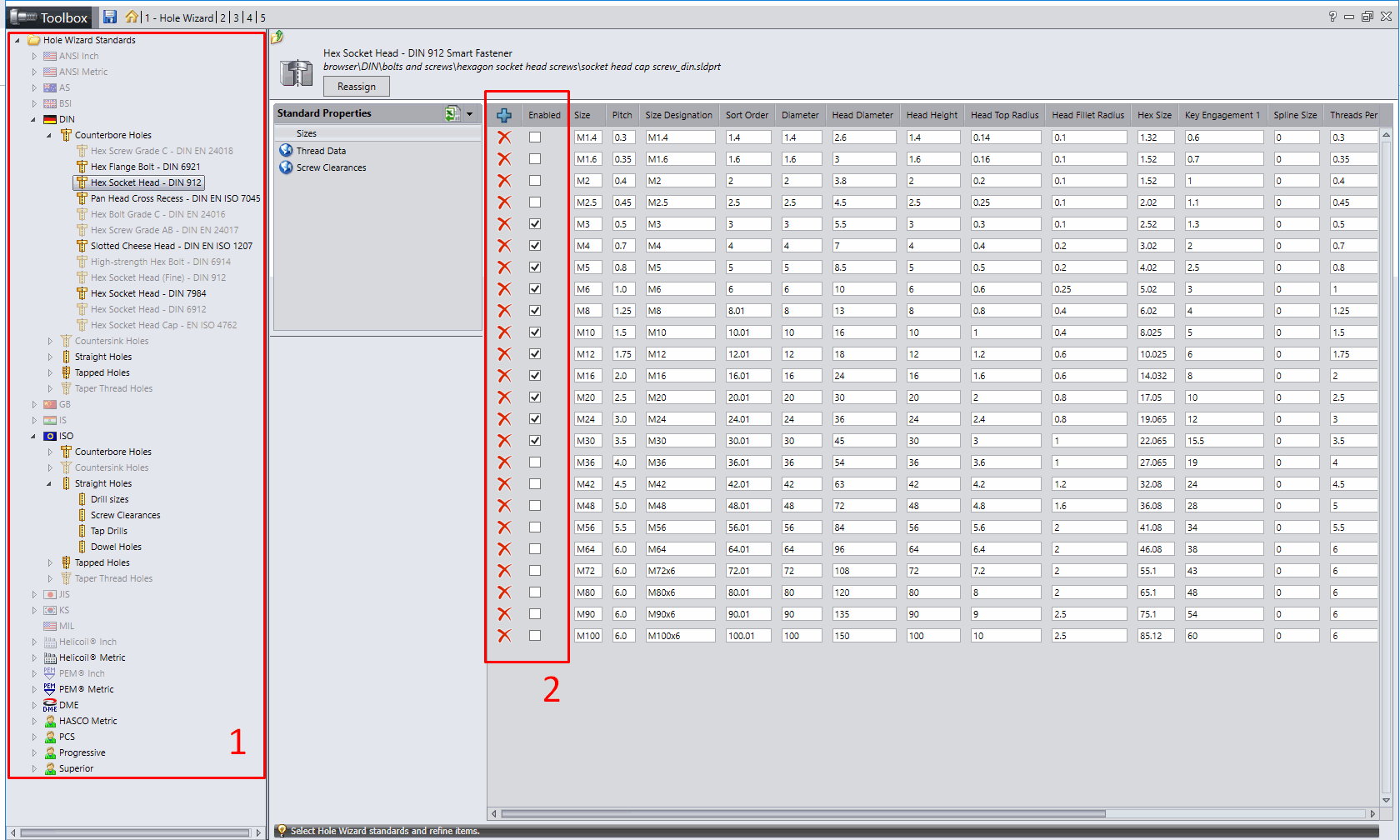Add a new size using the blue plus icon
Image resolution: width=1400 pixels, height=840 pixels.
(504, 115)
